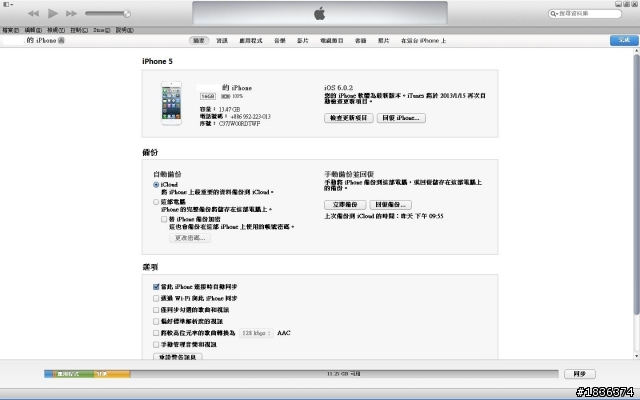Viewport: 640px width, 400px height.
Task: Click the blue audio segment in capacity bar
Action: point(49,374)
